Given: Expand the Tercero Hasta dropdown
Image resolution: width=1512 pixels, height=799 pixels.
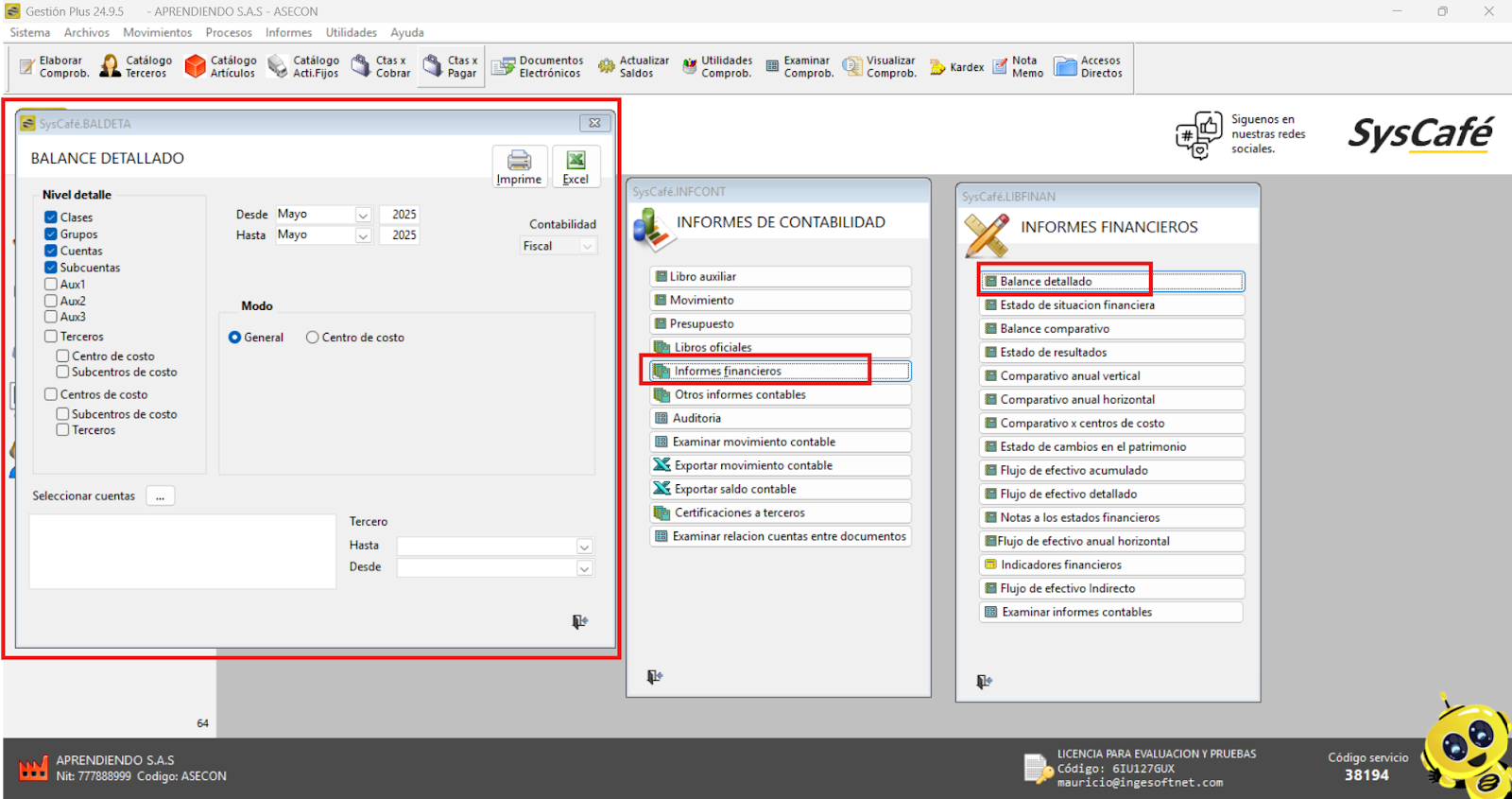Looking at the screenshot, I should (x=584, y=547).
